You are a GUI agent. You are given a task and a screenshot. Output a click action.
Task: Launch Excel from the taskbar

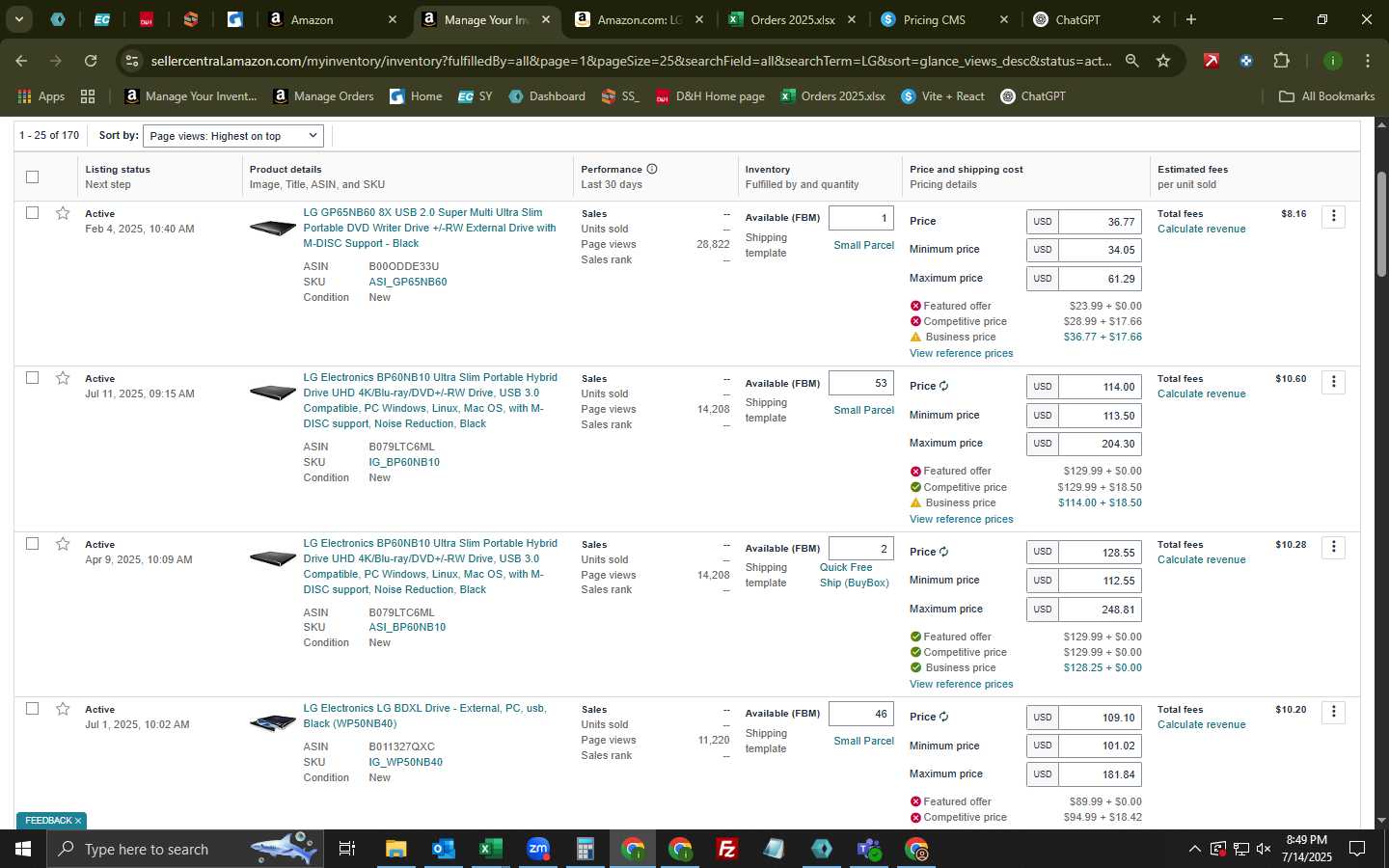[x=490, y=849]
